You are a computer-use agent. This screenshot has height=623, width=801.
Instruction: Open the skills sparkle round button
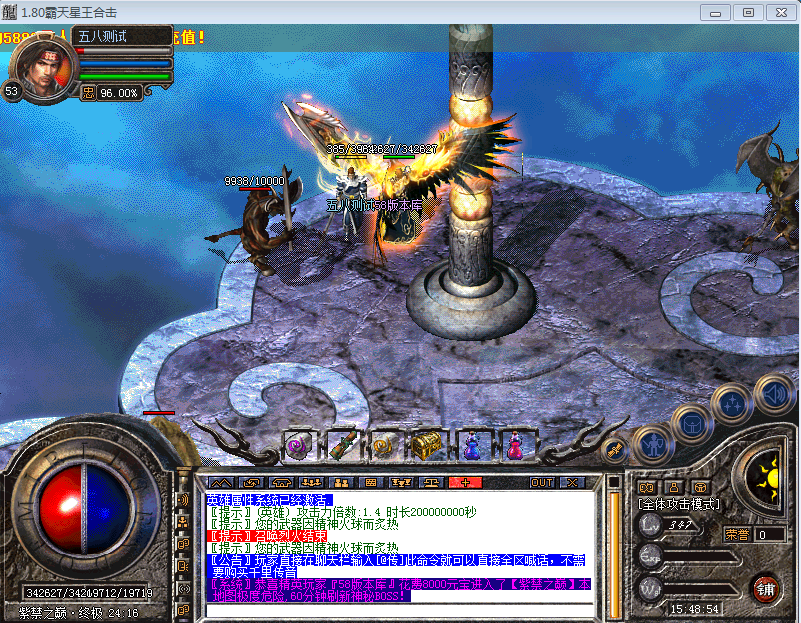(734, 403)
